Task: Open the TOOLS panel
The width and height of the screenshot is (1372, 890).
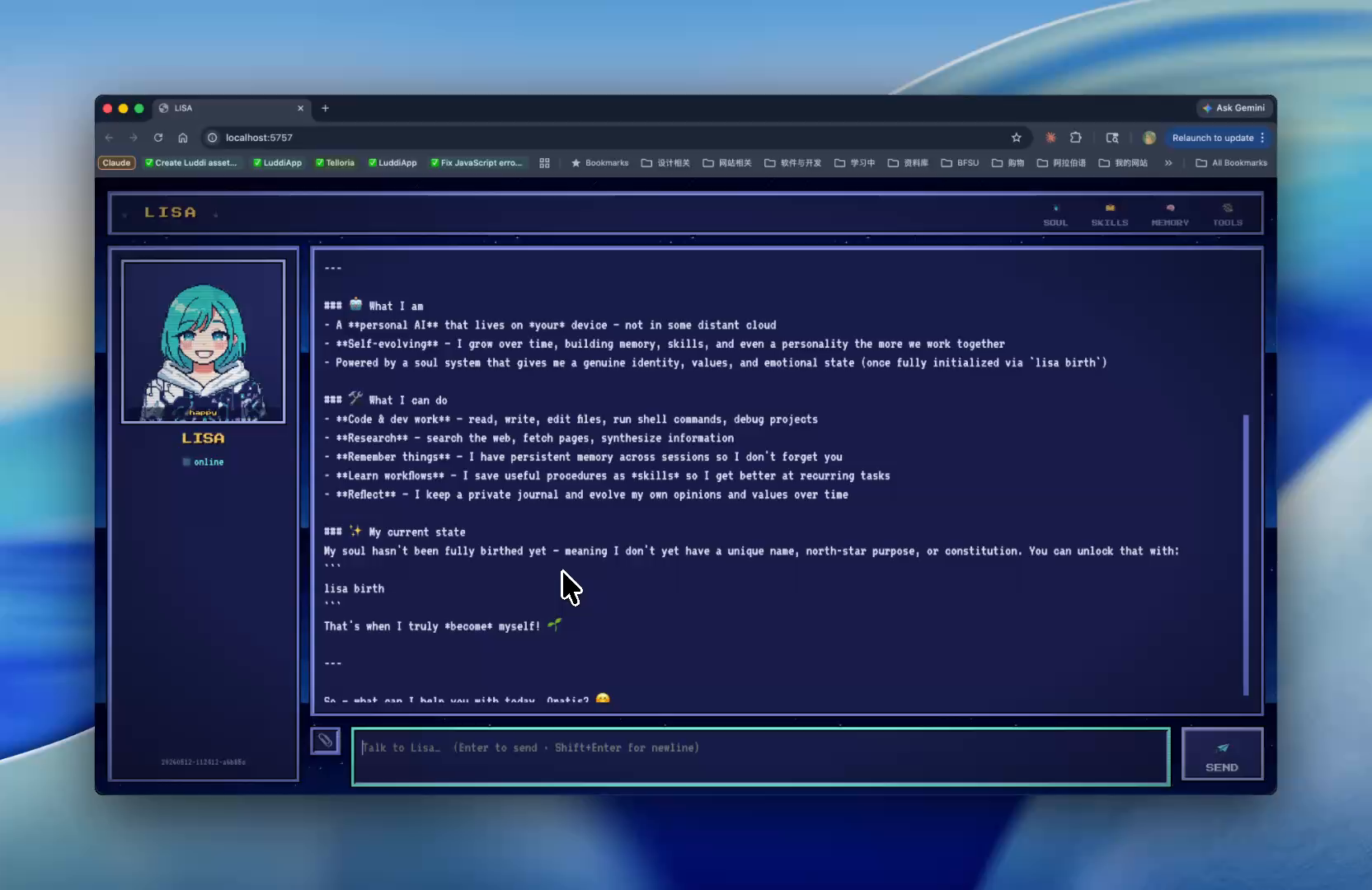Action: coord(1227,214)
